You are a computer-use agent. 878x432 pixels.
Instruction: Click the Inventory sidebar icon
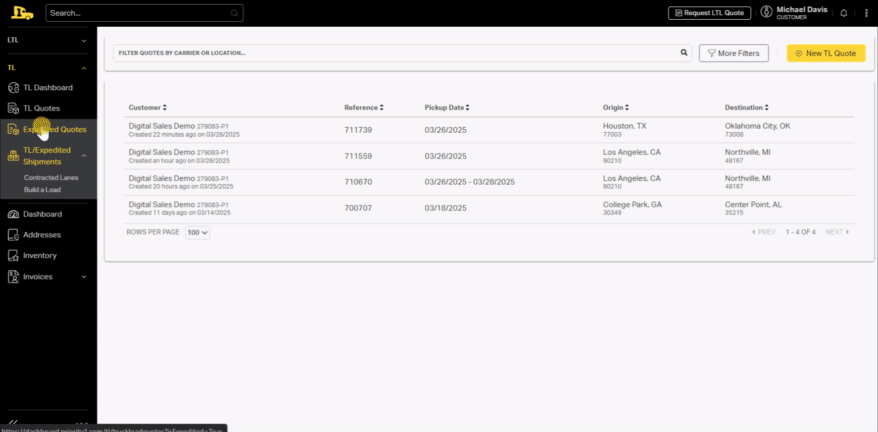pyautogui.click(x=14, y=256)
